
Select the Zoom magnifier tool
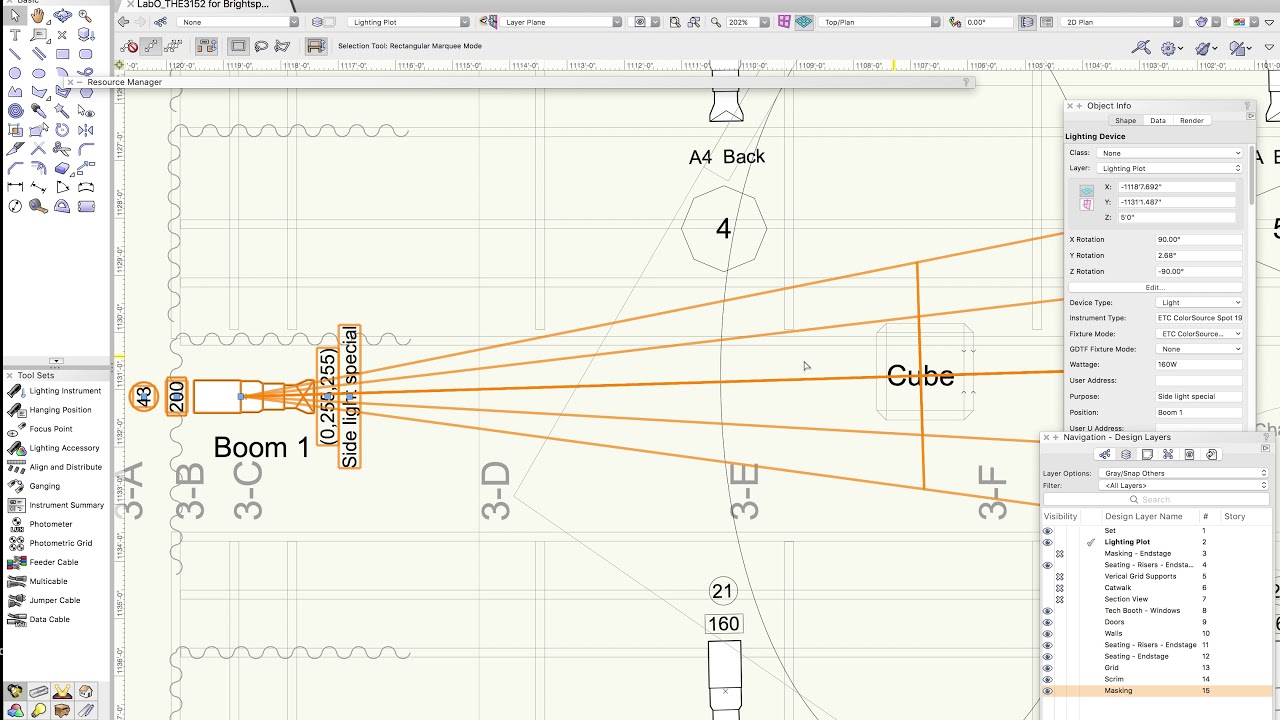(x=85, y=16)
